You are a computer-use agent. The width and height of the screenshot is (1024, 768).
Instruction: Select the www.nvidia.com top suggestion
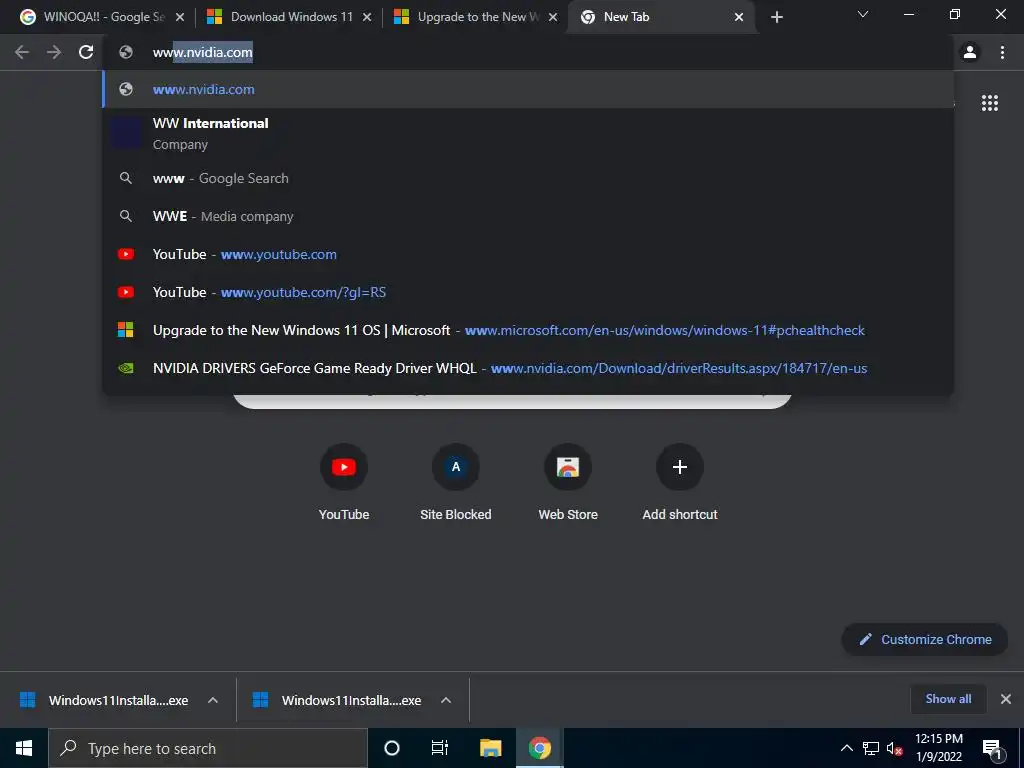(x=528, y=89)
